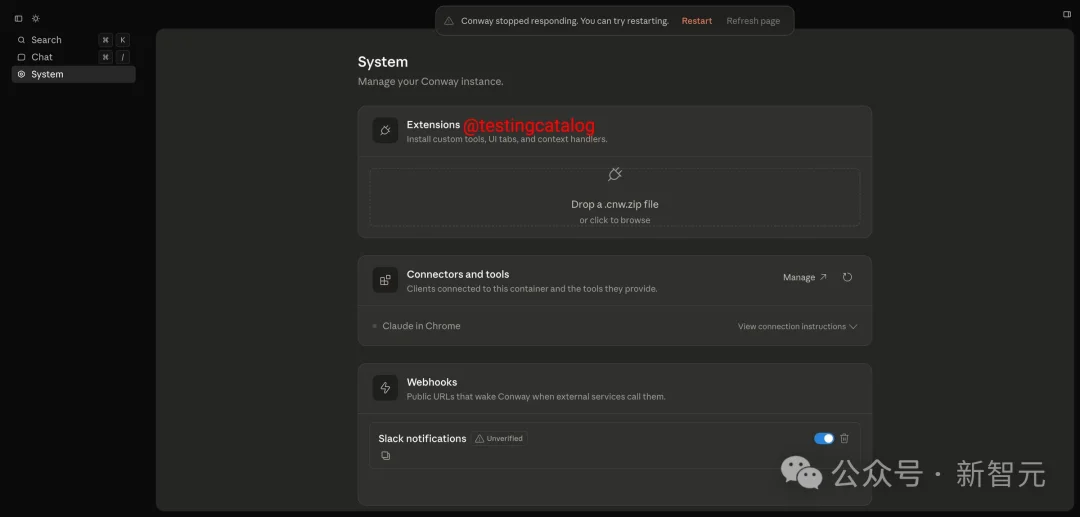Click the Webhooks lightning bolt icon
Image resolution: width=1080 pixels, height=517 pixels.
[385, 388]
